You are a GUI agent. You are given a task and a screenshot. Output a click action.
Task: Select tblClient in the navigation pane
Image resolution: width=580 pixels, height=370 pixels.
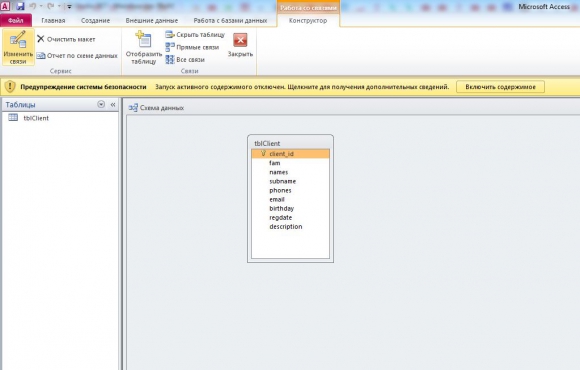click(x=36, y=118)
